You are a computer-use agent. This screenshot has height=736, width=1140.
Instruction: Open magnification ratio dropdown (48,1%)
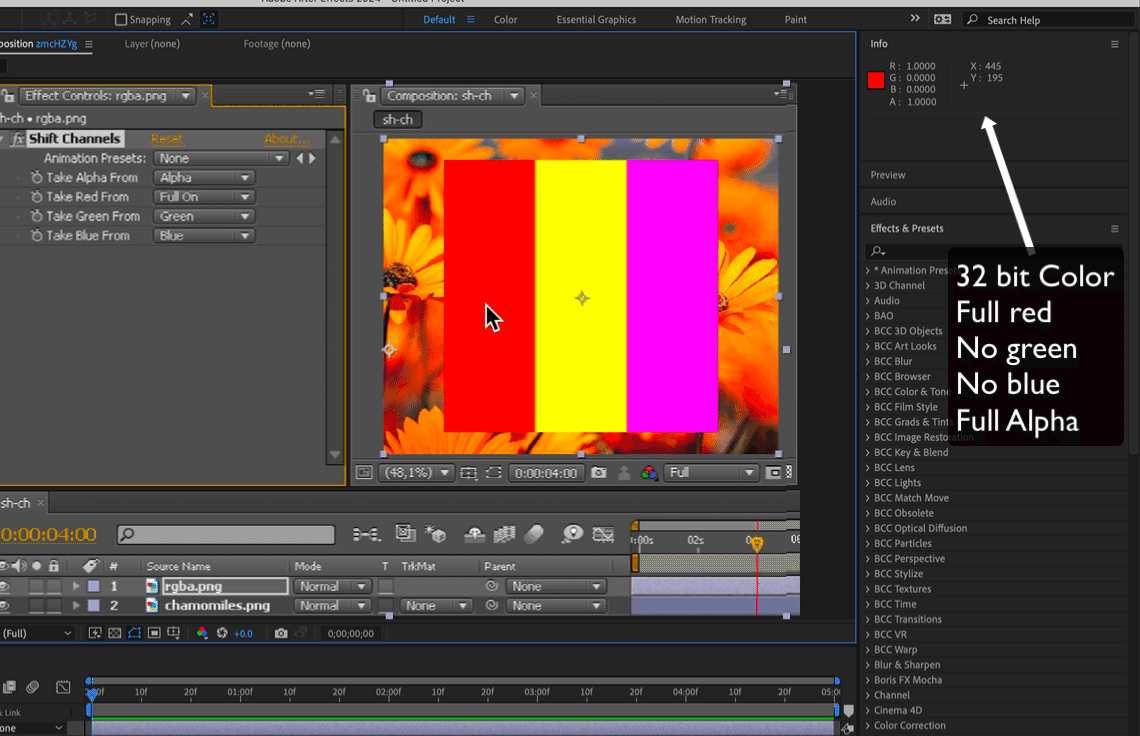[415, 473]
